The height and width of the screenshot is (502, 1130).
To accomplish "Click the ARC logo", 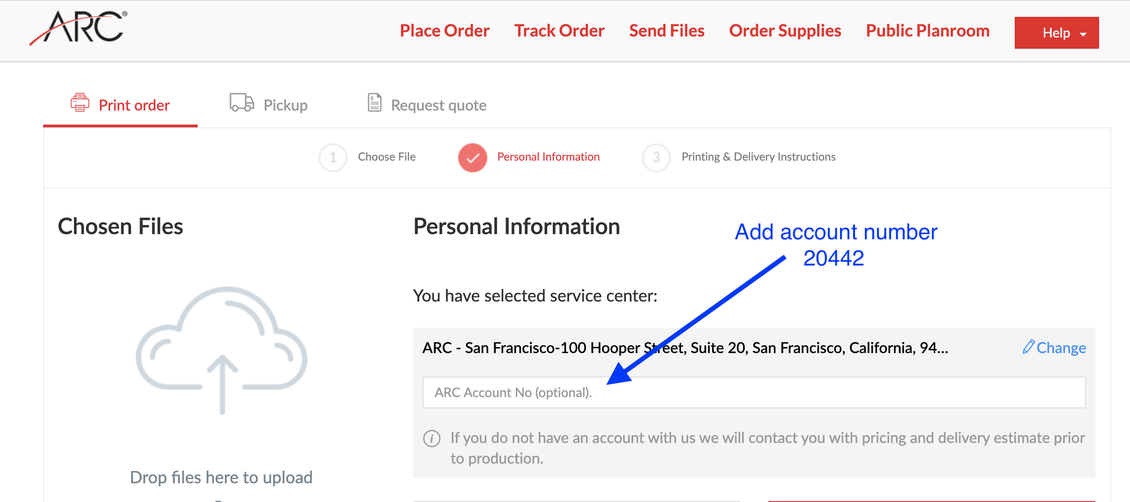I will pos(78,28).
